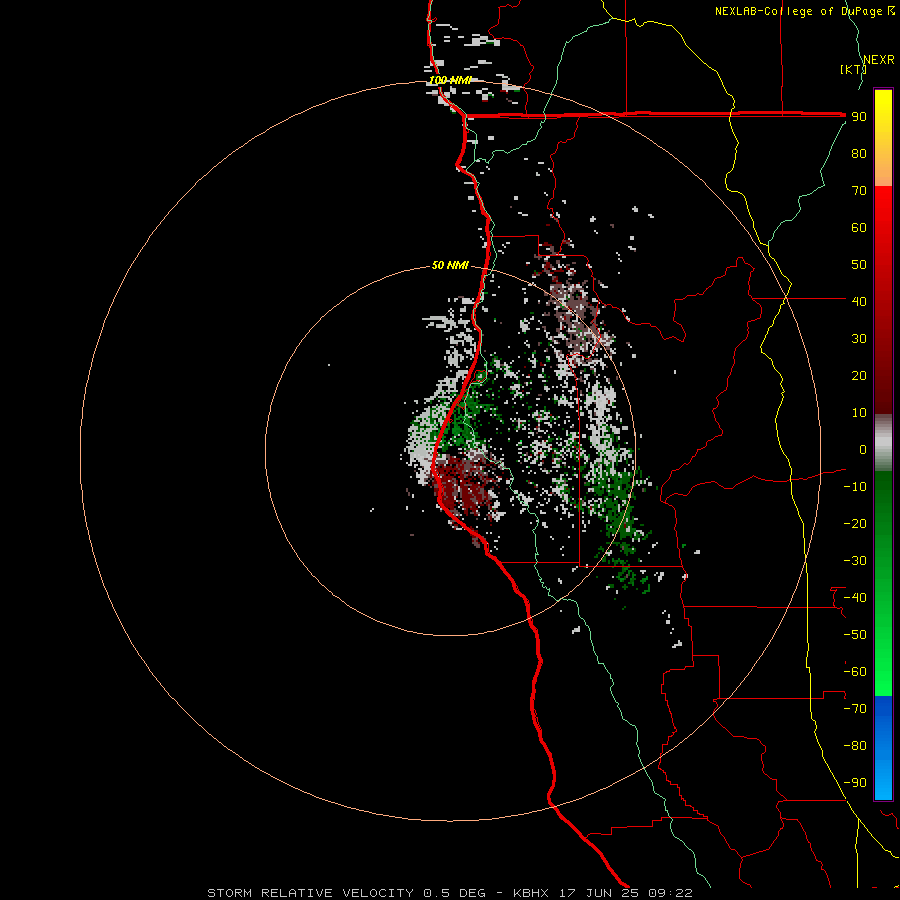Select the positive 70 scale value

click(x=859, y=191)
